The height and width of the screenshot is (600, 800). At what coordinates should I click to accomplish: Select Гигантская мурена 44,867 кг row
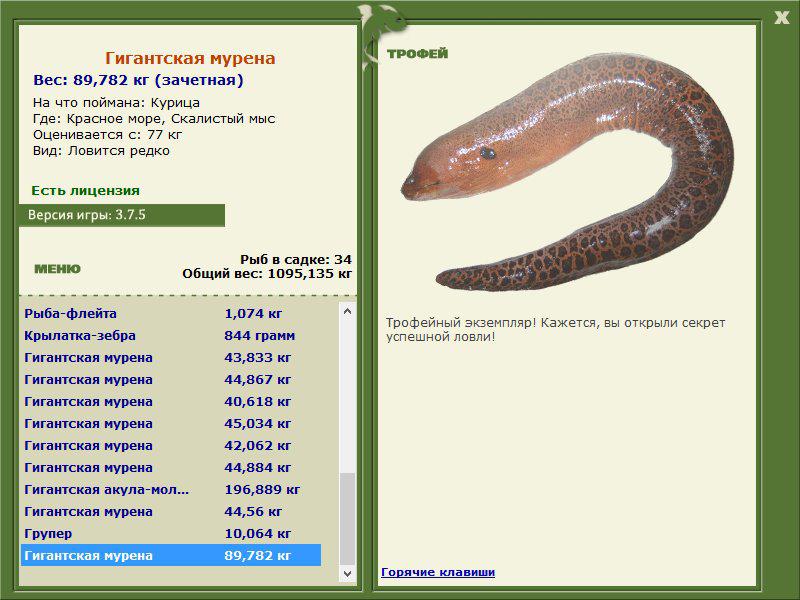tap(171, 379)
